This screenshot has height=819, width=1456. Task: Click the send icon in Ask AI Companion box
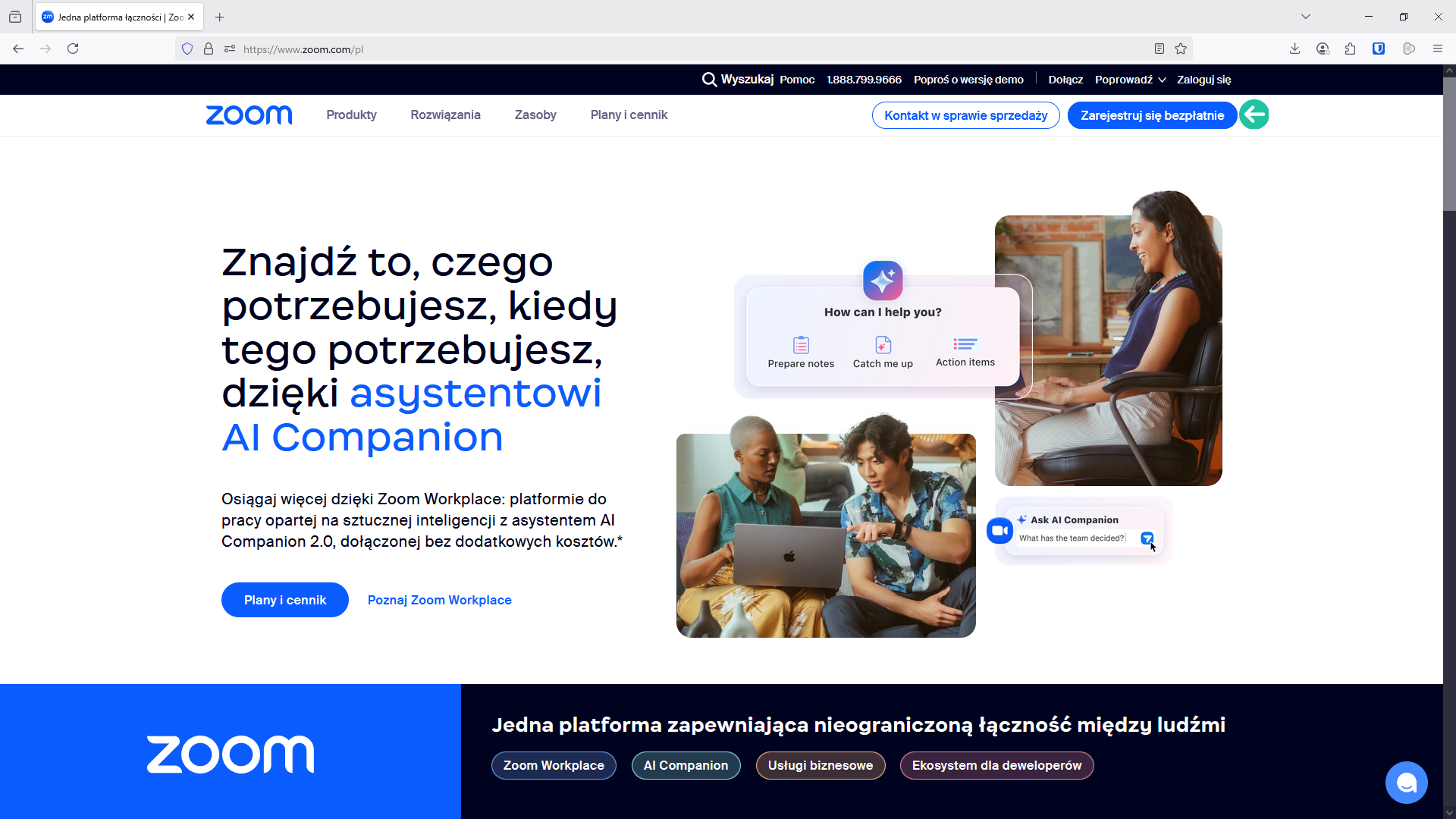(x=1147, y=538)
